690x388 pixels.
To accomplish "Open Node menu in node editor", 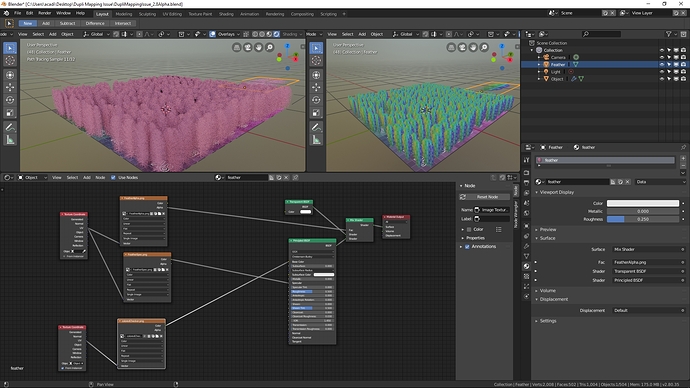I will pyautogui.click(x=100, y=178).
